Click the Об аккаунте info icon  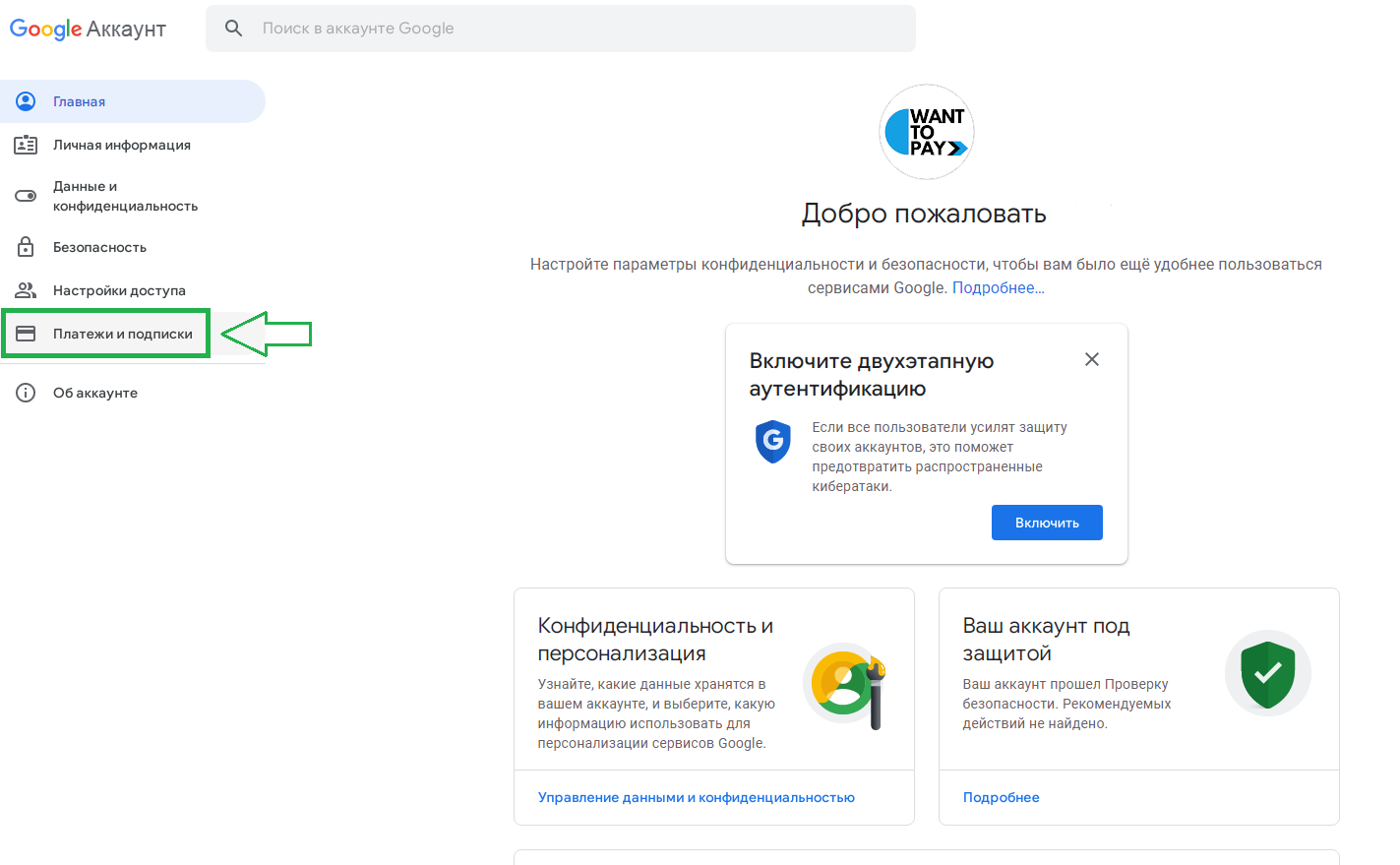(x=26, y=393)
